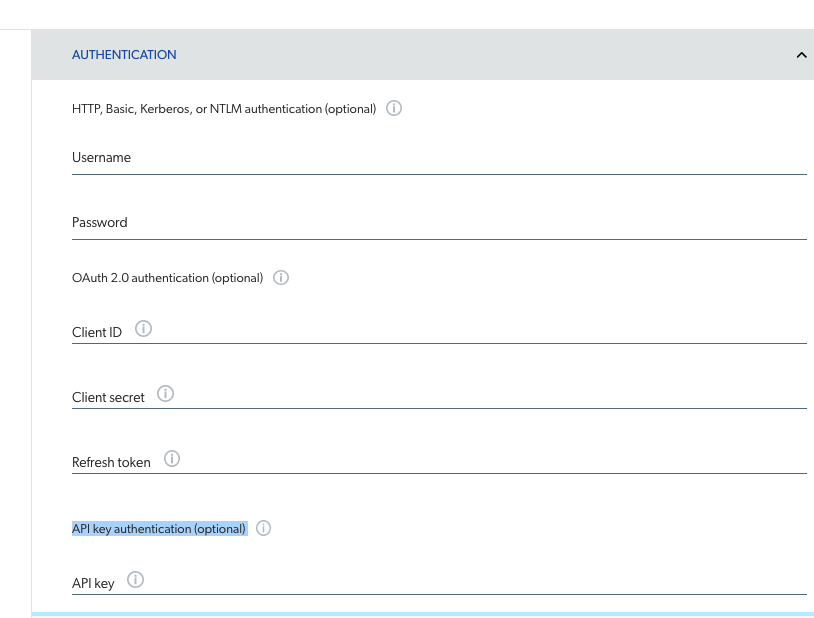Click the info icon next to Client secret

pos(165,393)
